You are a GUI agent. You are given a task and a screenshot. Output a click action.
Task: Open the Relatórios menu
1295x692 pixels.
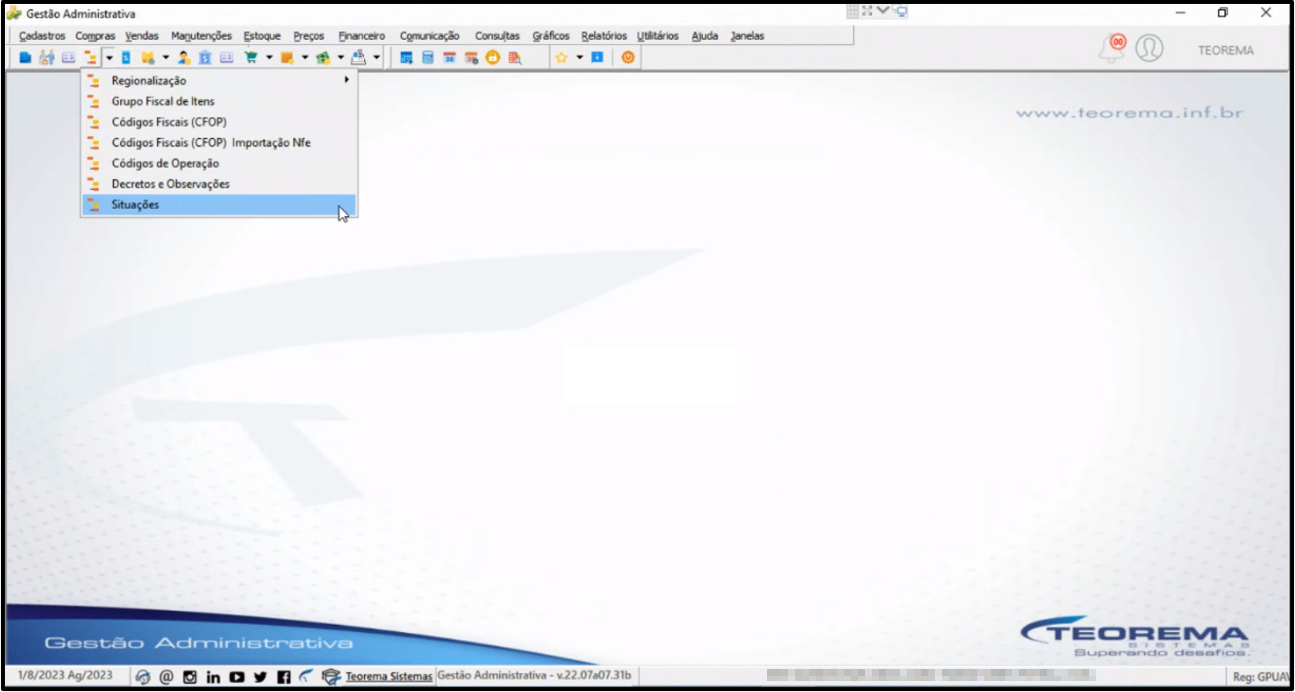(604, 36)
